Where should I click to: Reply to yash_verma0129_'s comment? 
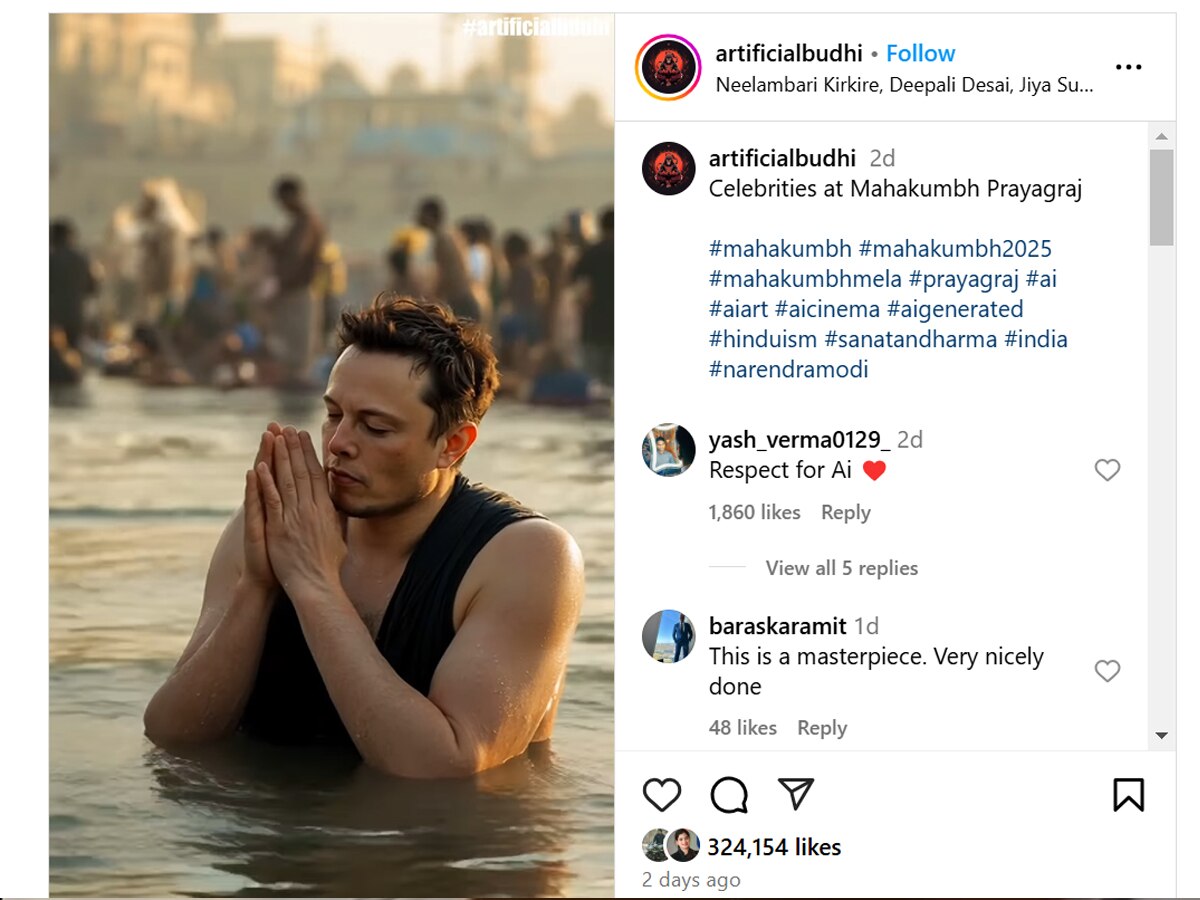click(x=846, y=512)
